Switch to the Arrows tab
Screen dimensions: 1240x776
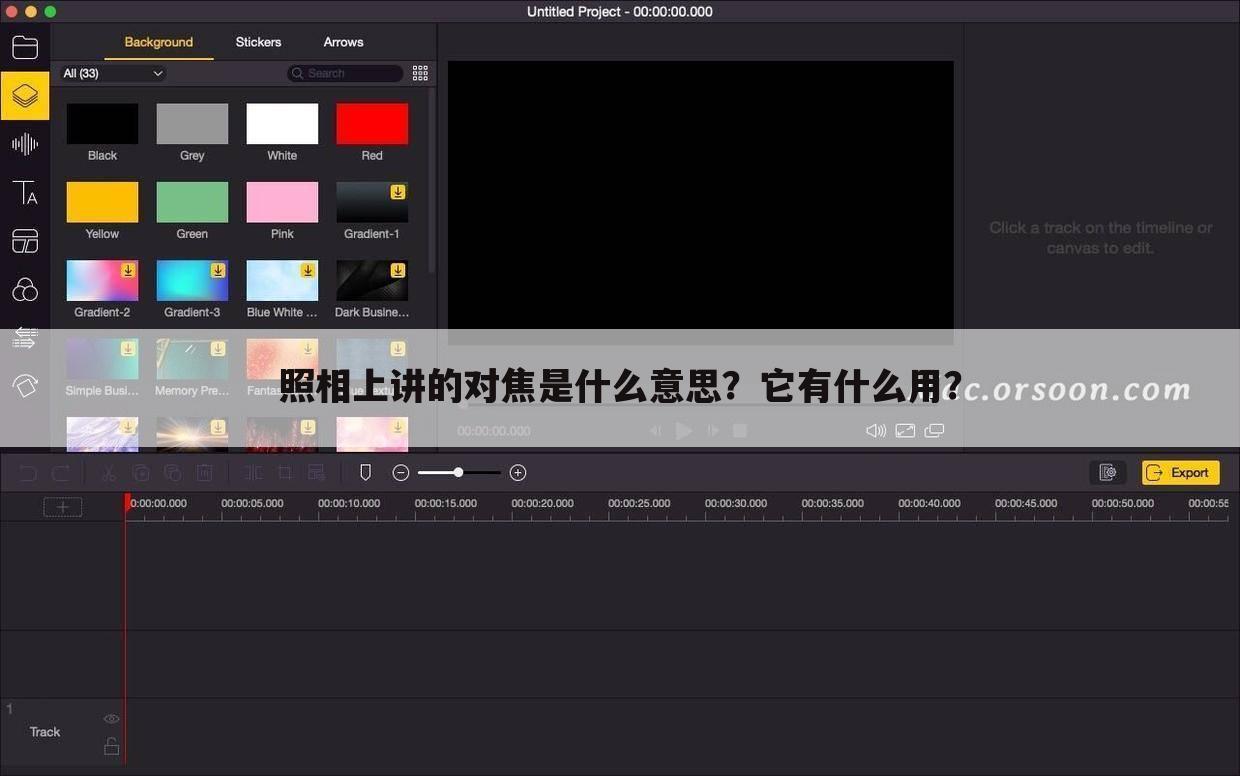pos(343,42)
